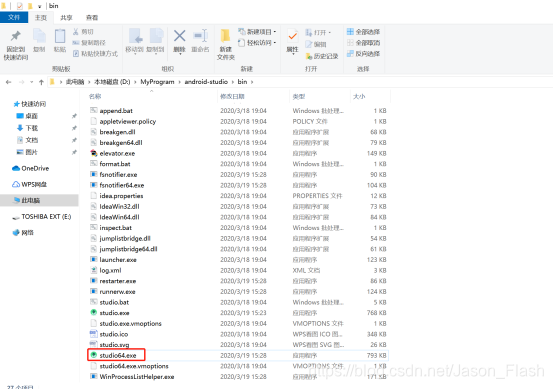This screenshot has width=553, height=389.
Task: Expand chevron after MyProgram in address bar
Action: point(180,82)
